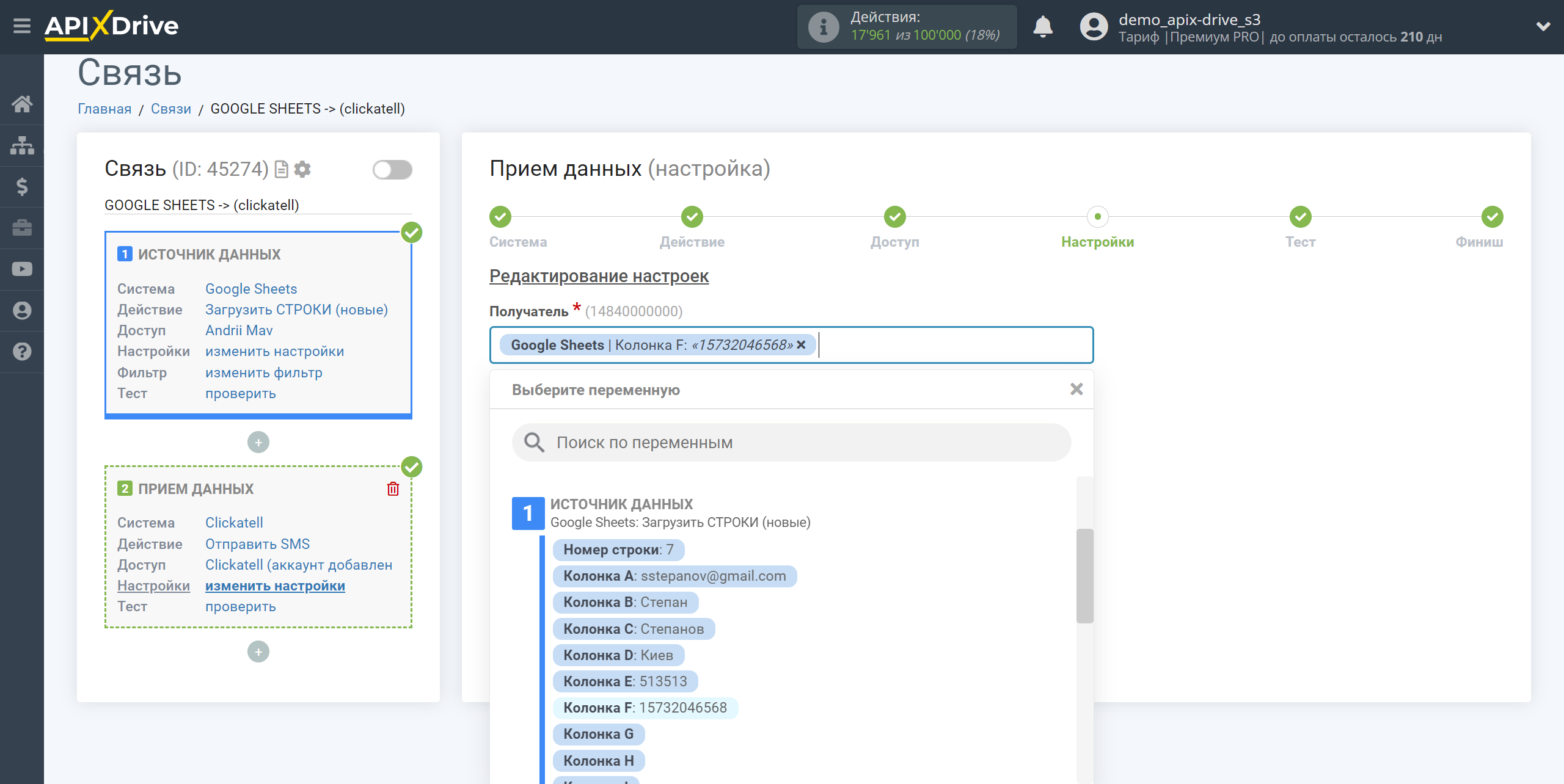The image size is (1564, 784).
Task: Click the Редактирование настроек heading
Action: [x=599, y=276]
